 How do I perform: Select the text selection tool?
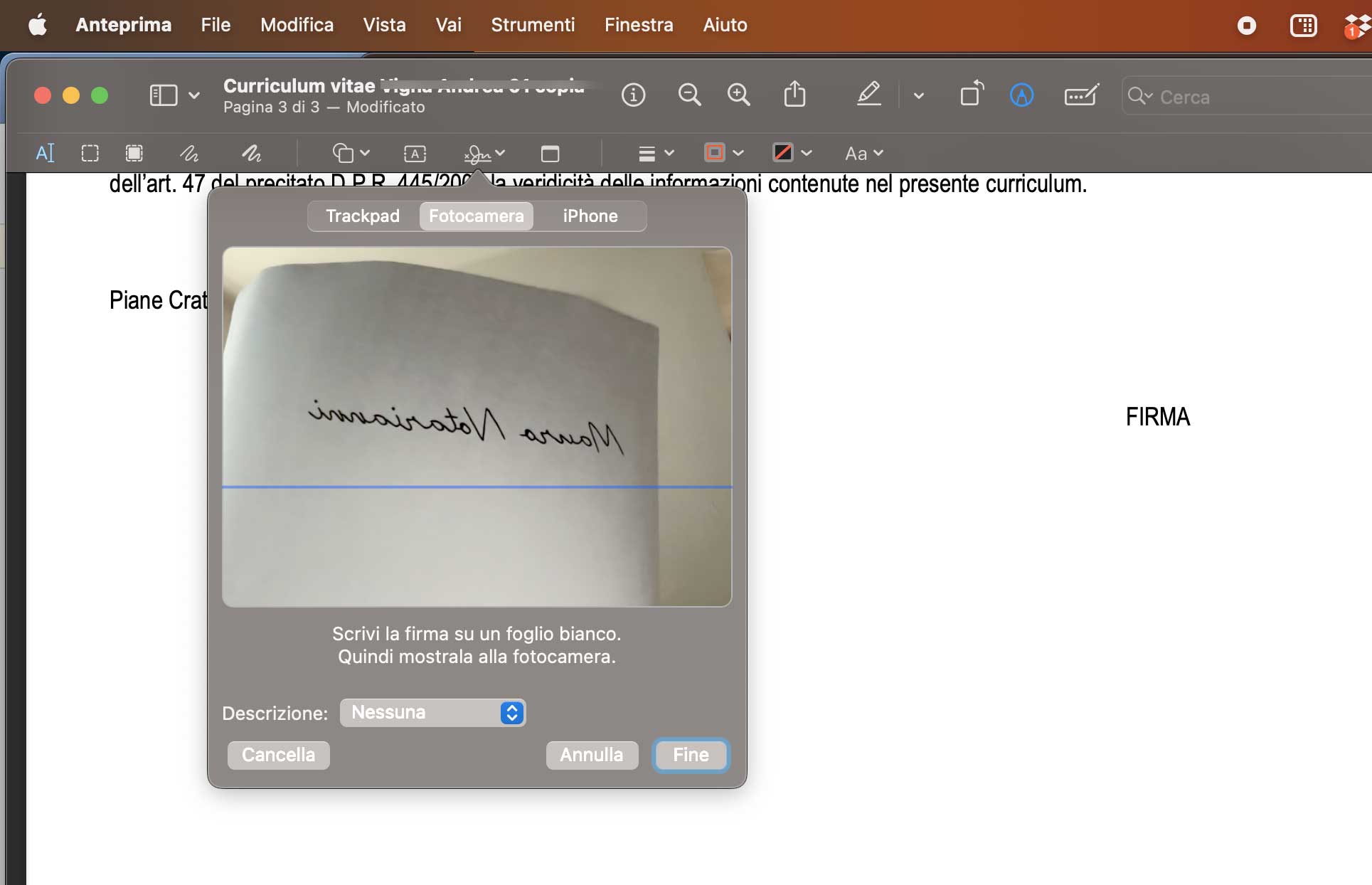(x=45, y=153)
